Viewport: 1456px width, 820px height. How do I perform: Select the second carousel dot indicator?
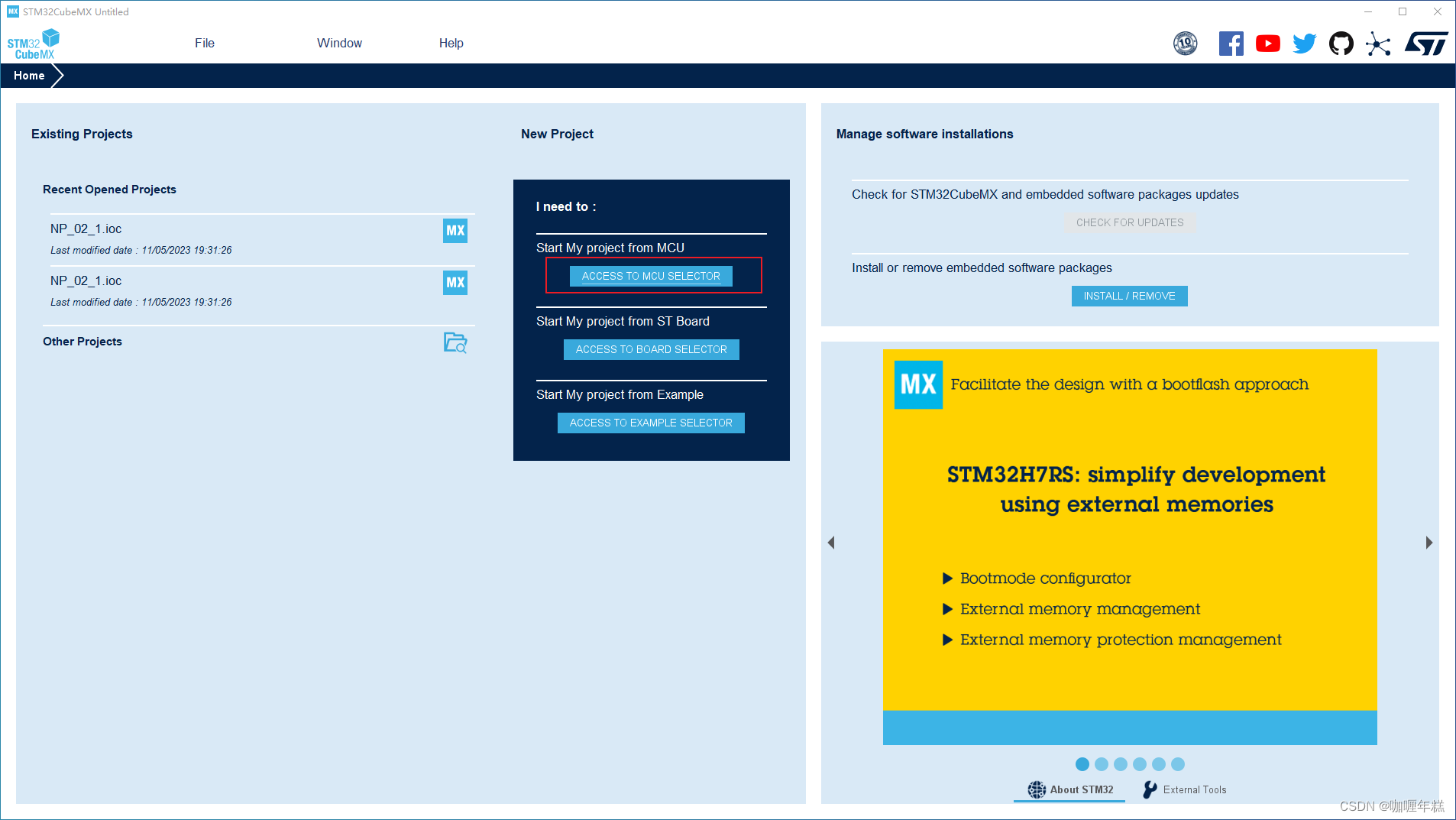click(x=1102, y=764)
